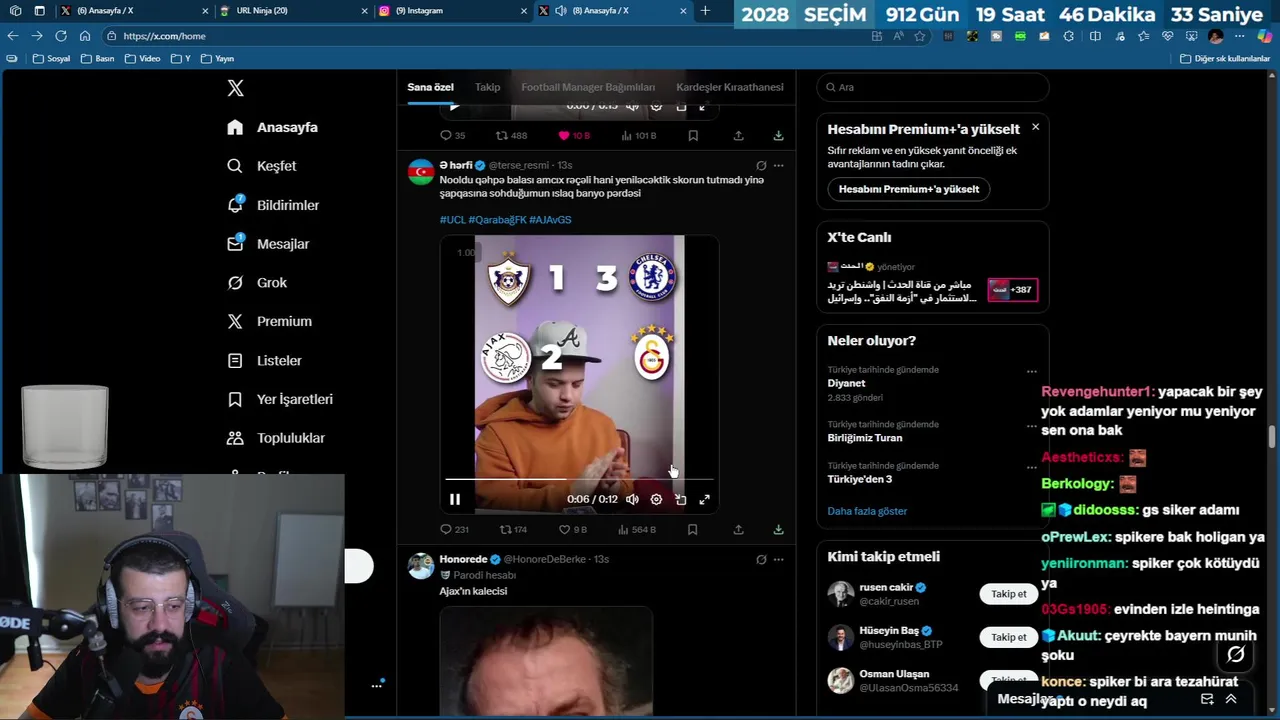This screenshot has height=720, width=1280.
Task: Switch to Football Manager Bağımlıları tab
Action: click(x=588, y=87)
